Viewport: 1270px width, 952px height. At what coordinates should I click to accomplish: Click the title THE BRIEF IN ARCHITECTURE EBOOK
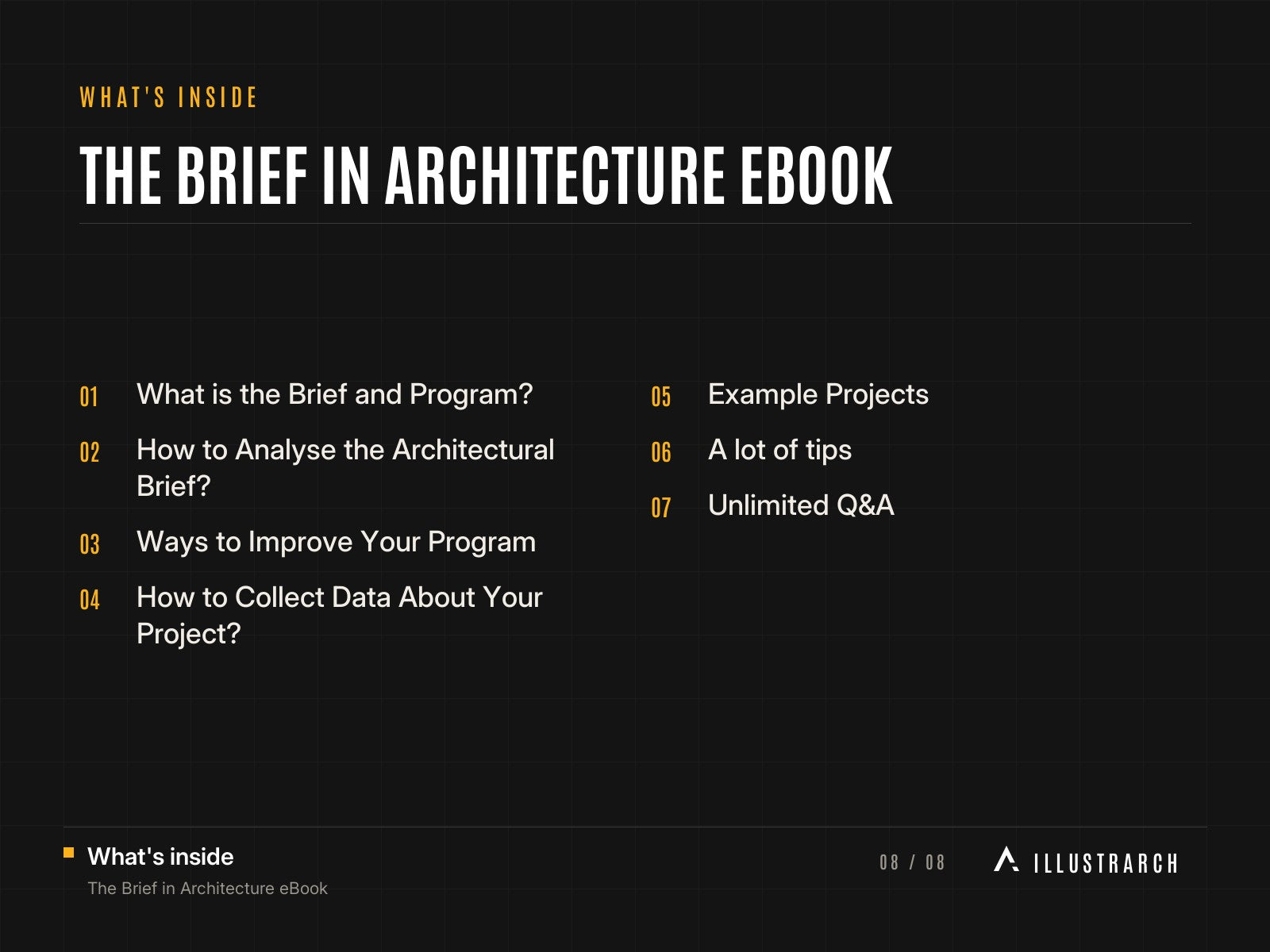click(487, 176)
